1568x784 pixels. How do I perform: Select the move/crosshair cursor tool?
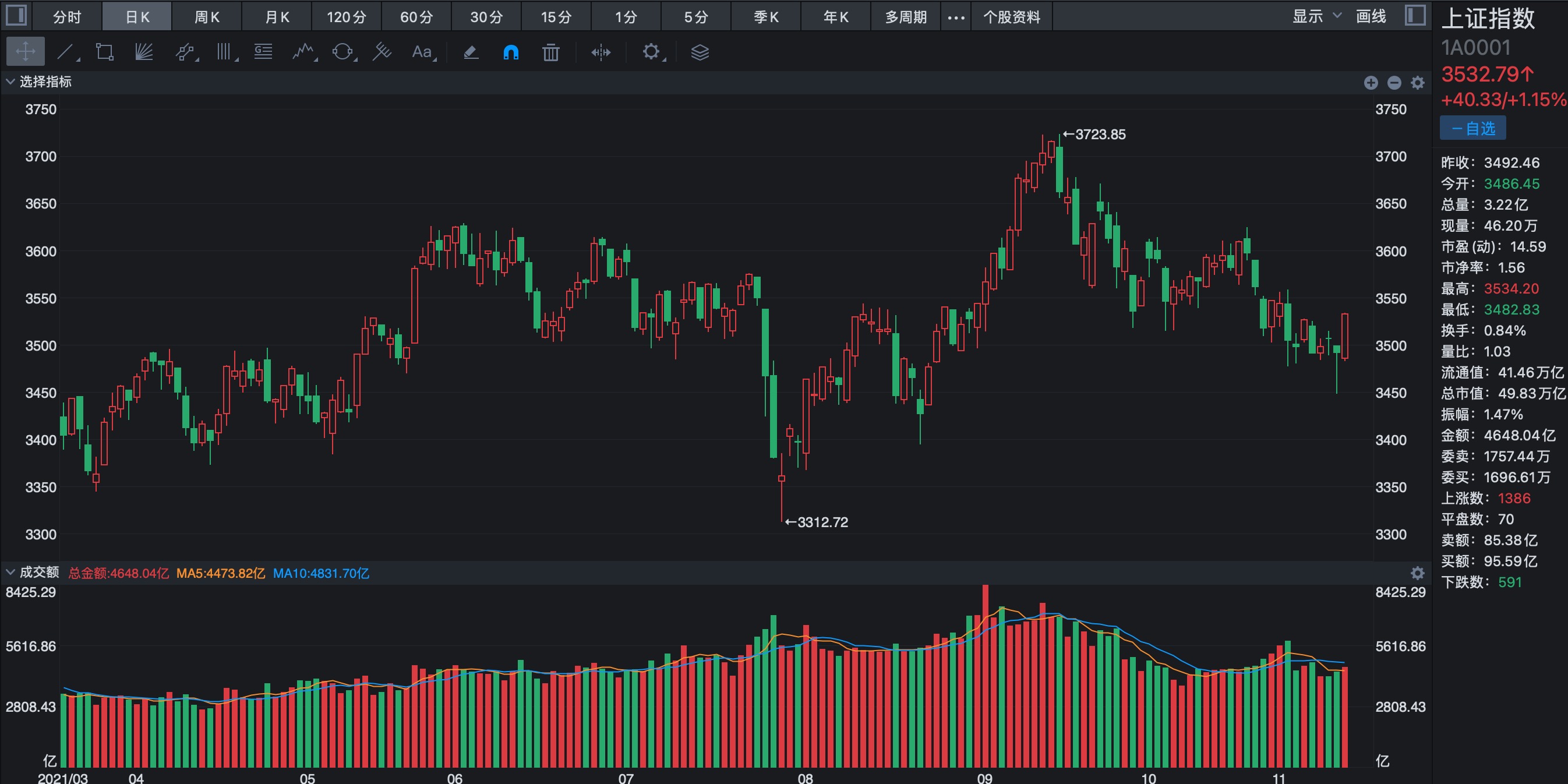26,52
